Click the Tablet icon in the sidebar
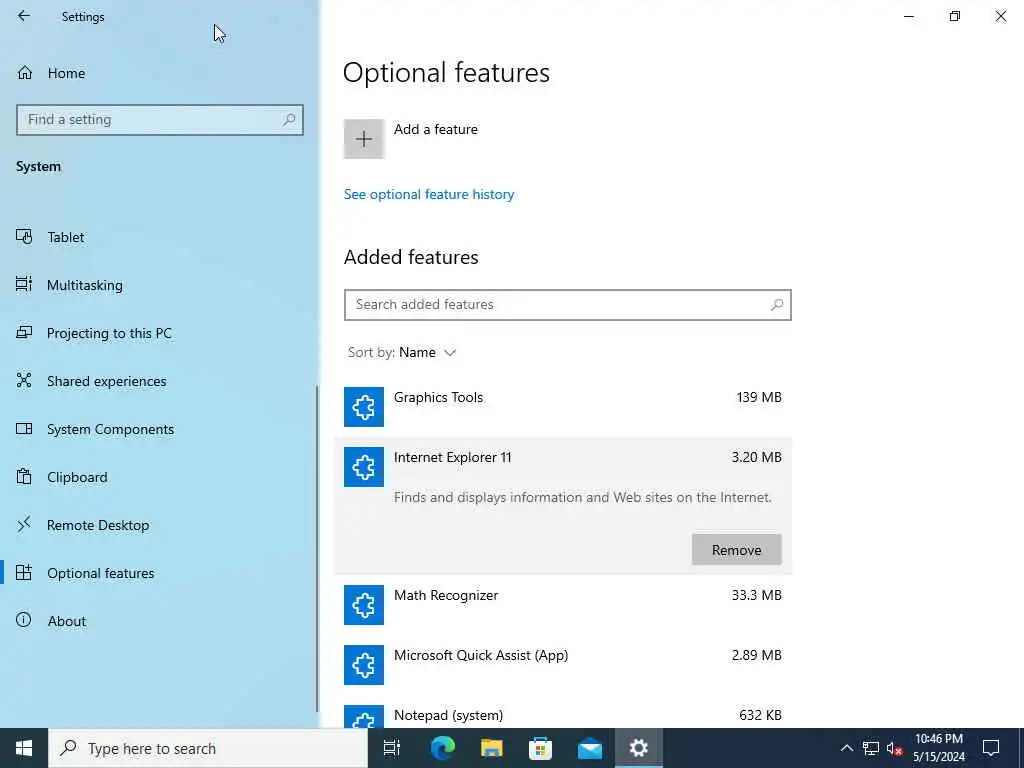Screen dimensions: 1024x768 click(24, 236)
